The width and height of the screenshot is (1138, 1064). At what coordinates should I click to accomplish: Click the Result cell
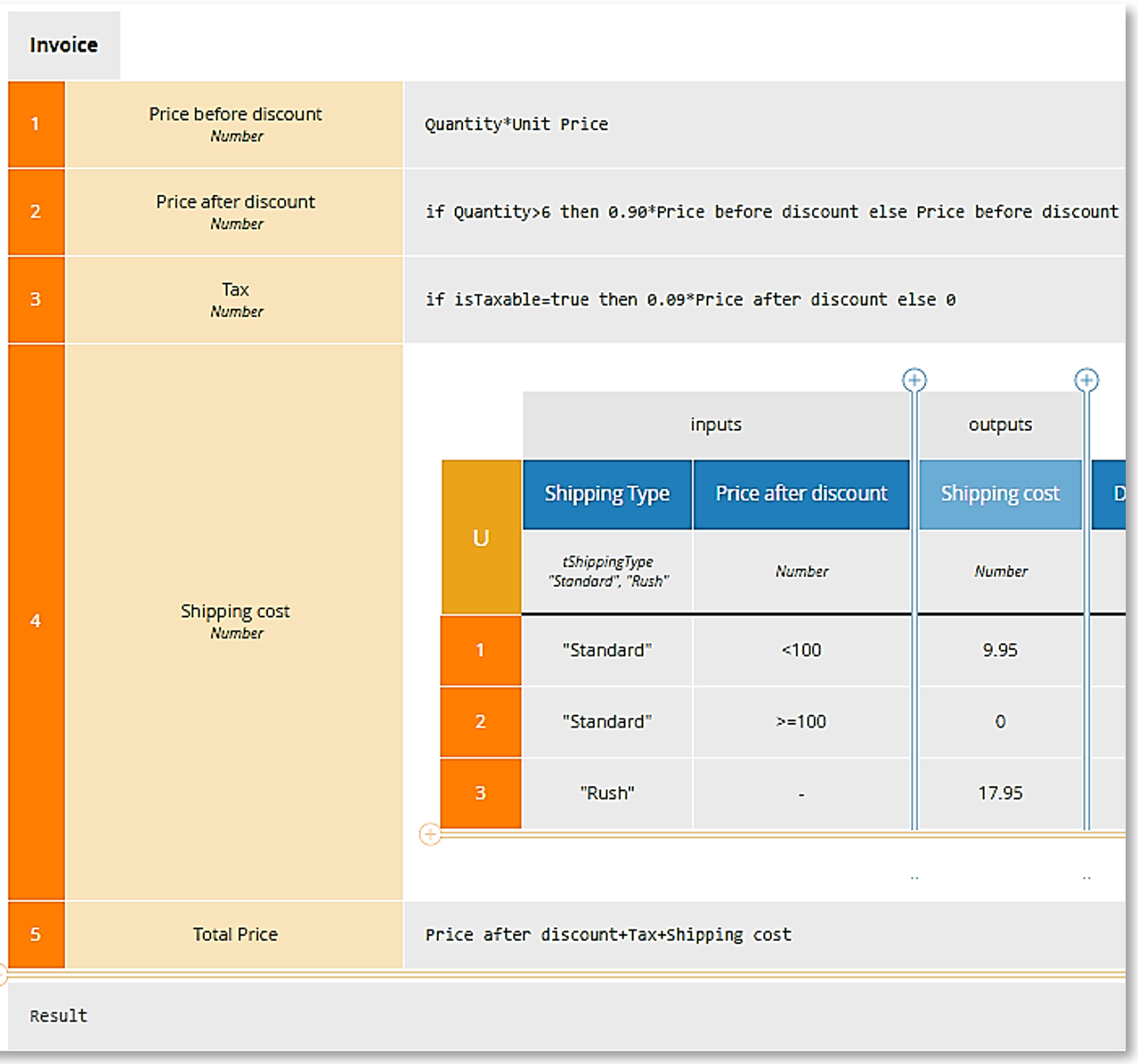click(x=567, y=1016)
